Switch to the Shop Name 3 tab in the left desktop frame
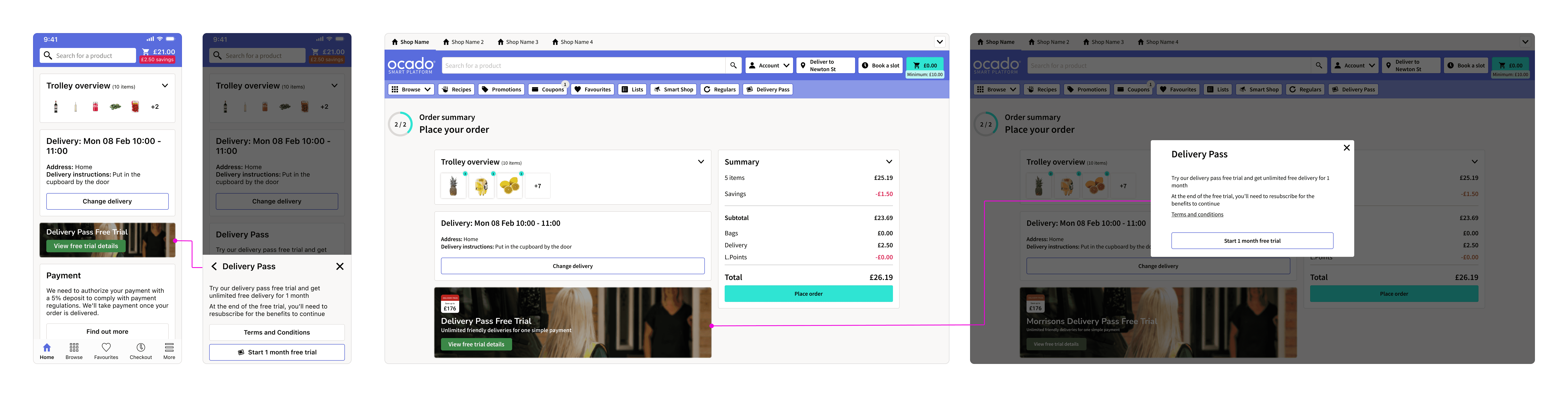Viewport: 1568px width, 397px height. (518, 42)
